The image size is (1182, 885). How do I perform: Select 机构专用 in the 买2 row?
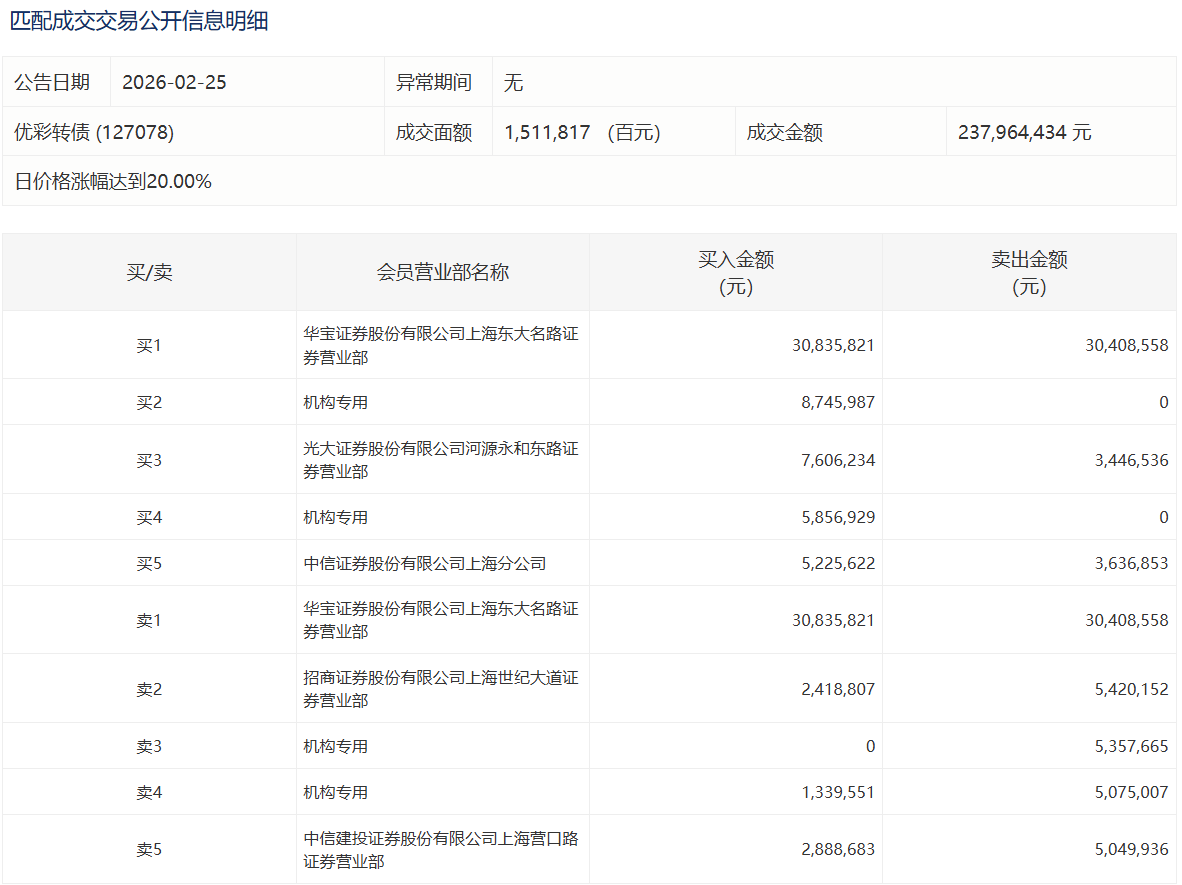click(336, 402)
